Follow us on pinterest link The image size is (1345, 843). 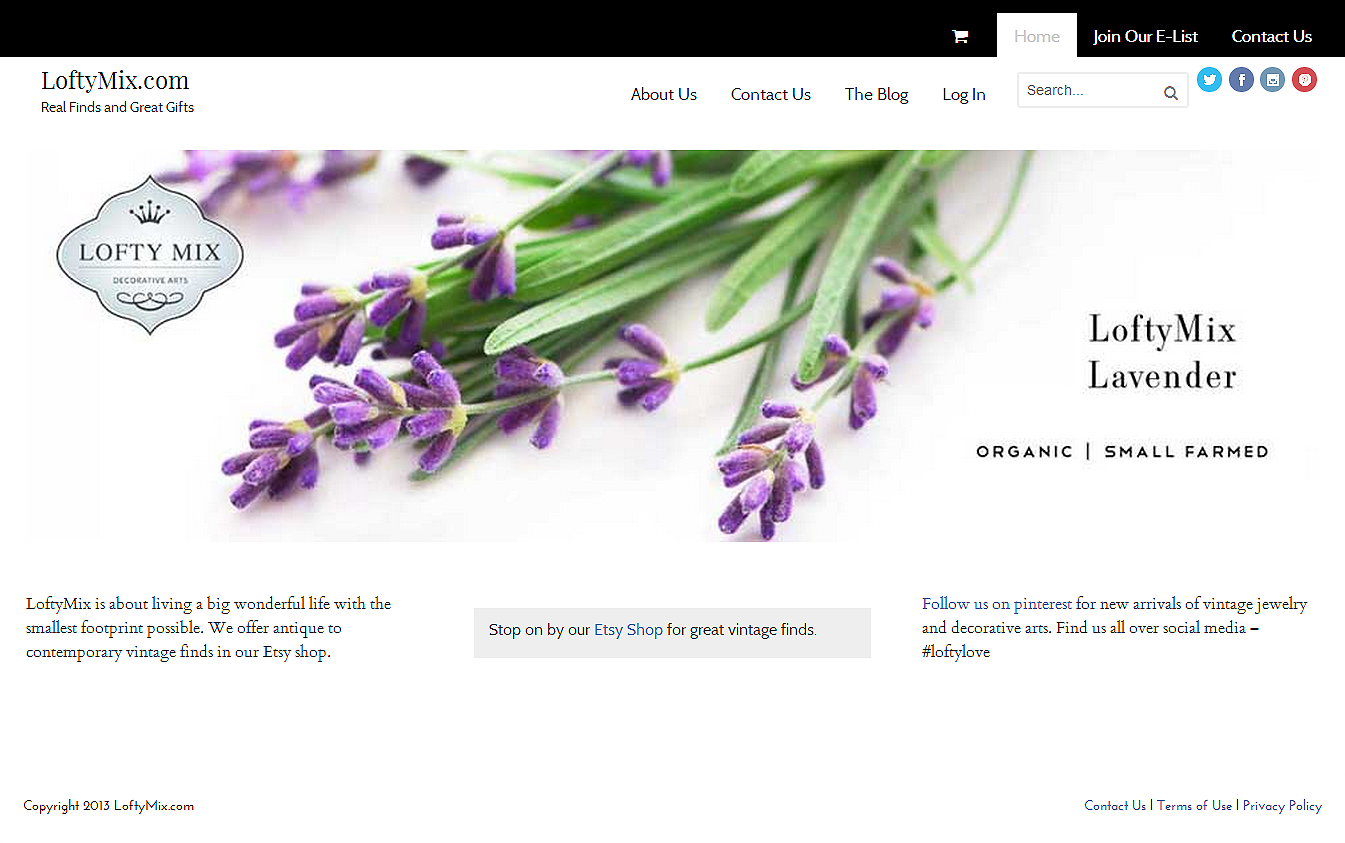[997, 604]
